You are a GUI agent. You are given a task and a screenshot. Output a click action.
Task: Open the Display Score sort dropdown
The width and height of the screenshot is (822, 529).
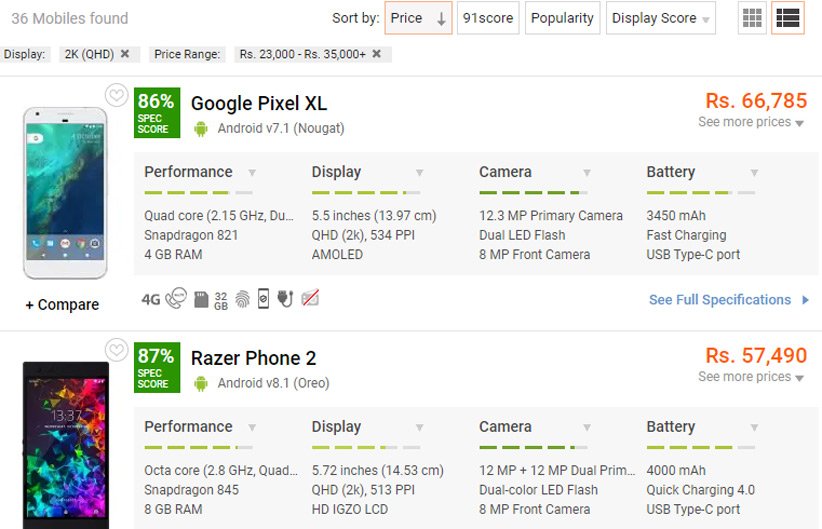tap(661, 18)
